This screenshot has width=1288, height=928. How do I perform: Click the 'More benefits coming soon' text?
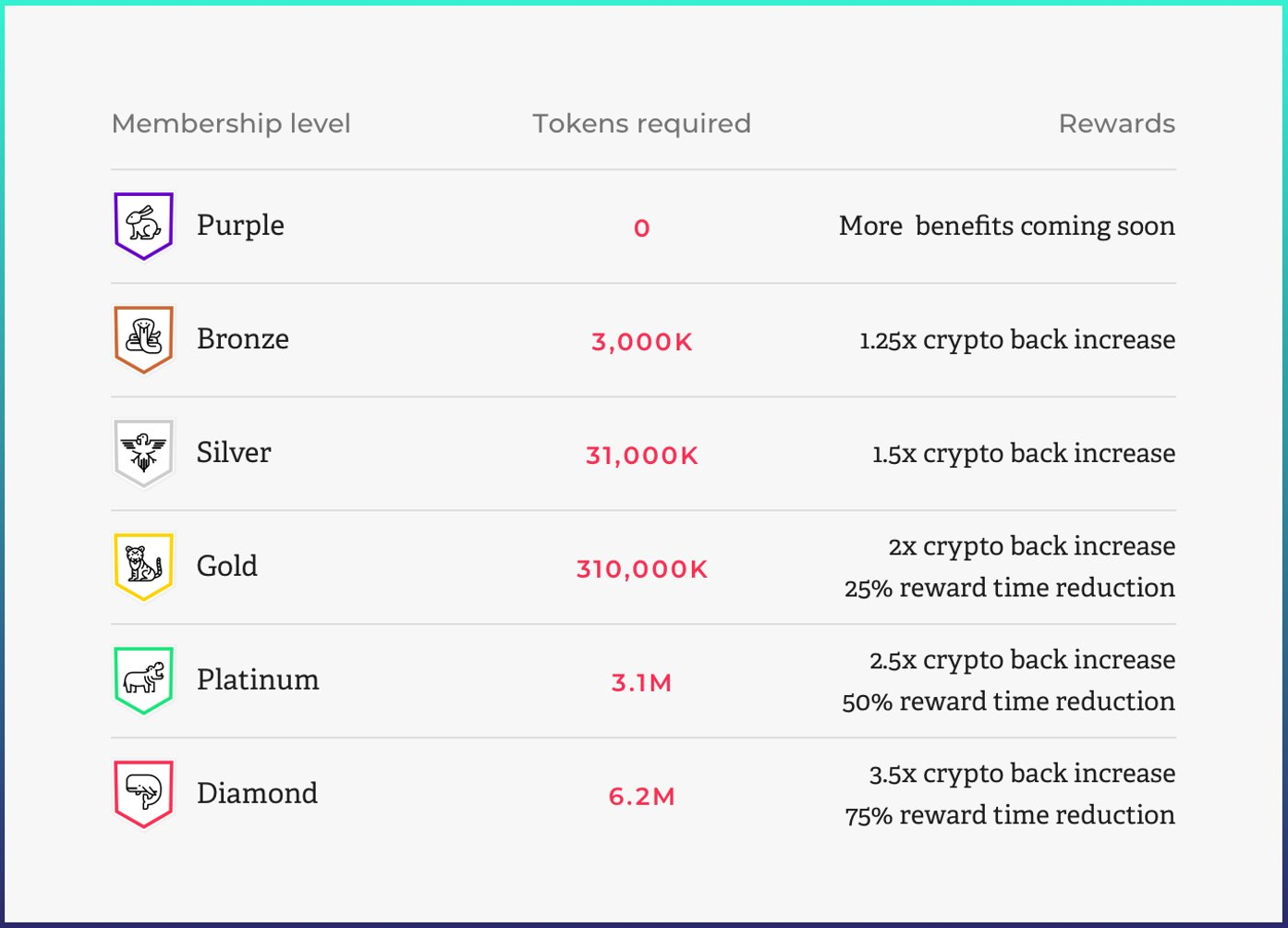(1007, 226)
